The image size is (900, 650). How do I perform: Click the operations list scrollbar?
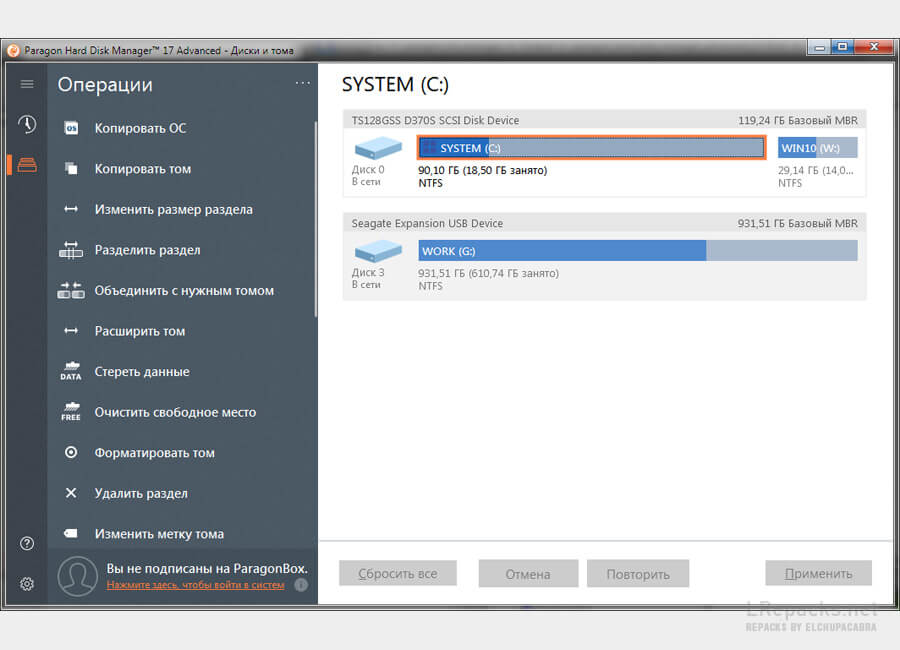click(316, 219)
